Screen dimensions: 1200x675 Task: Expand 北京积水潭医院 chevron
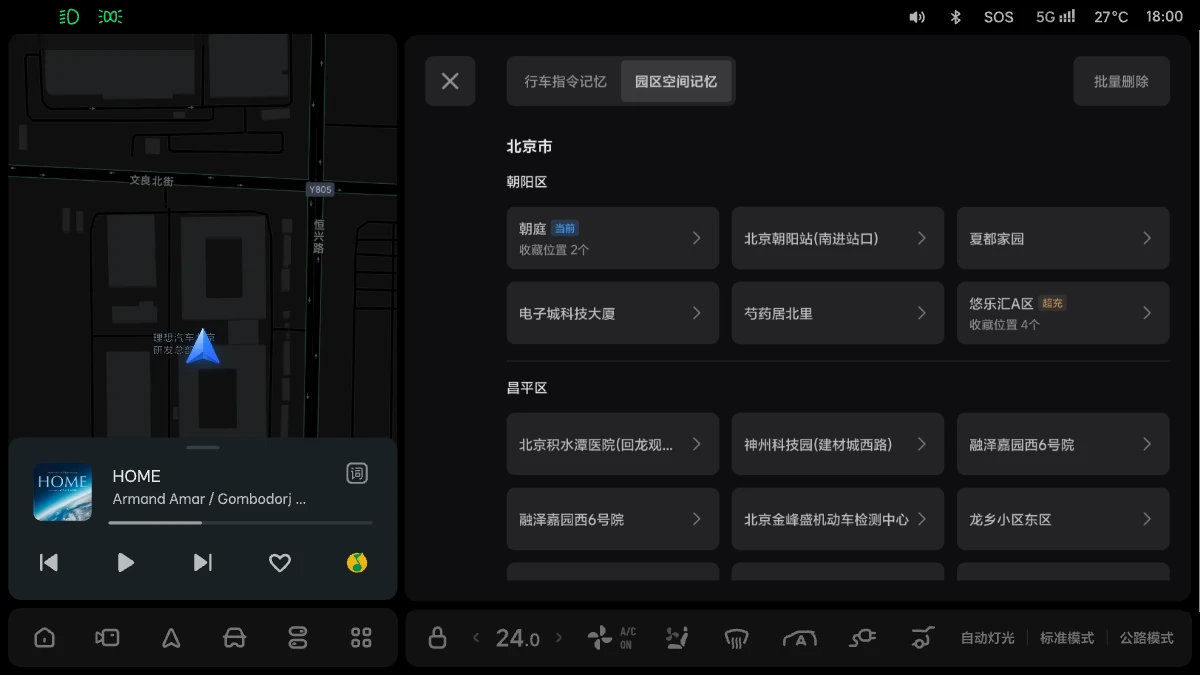pos(697,444)
